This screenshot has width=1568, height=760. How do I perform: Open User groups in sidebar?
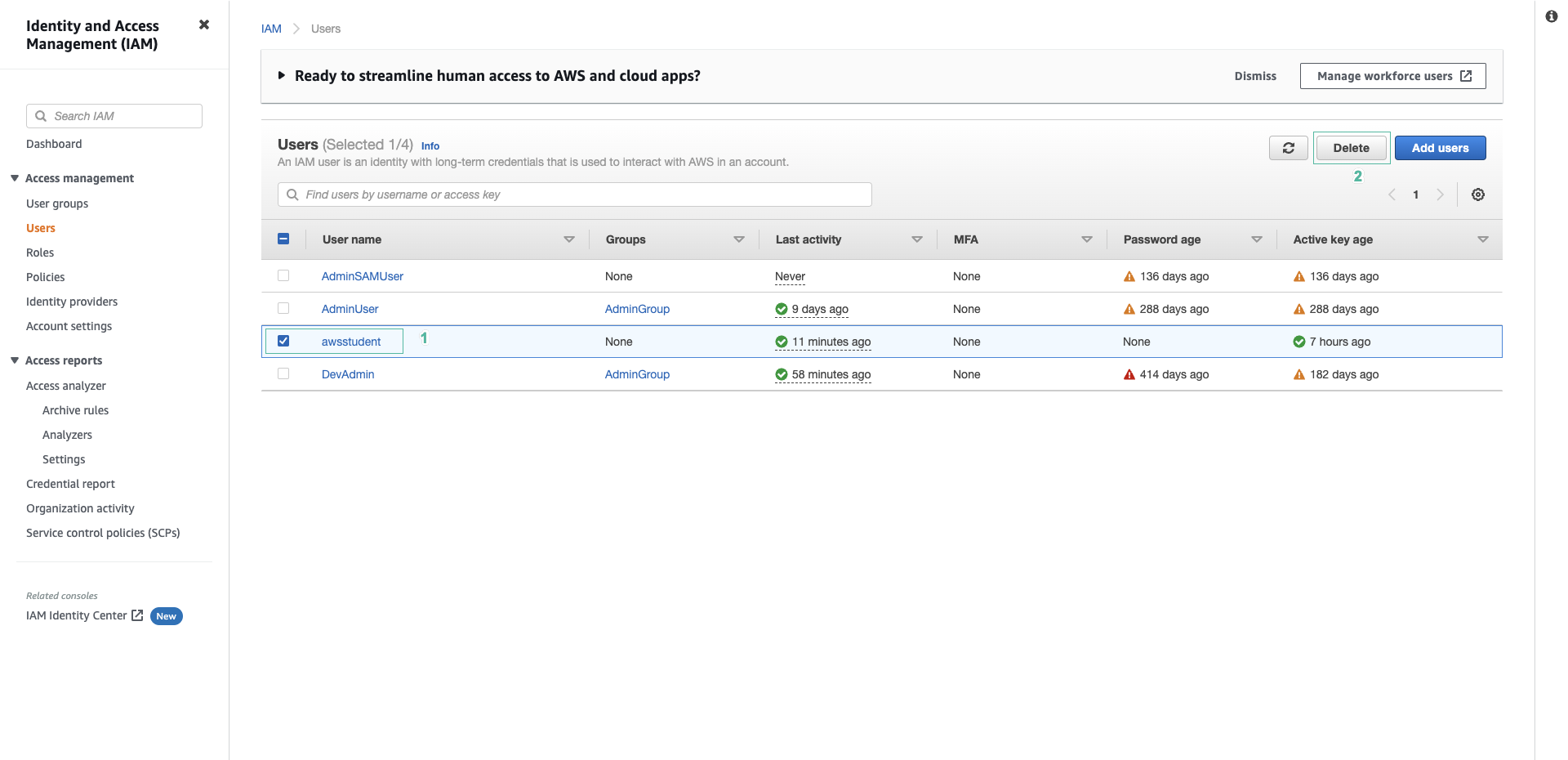click(57, 203)
